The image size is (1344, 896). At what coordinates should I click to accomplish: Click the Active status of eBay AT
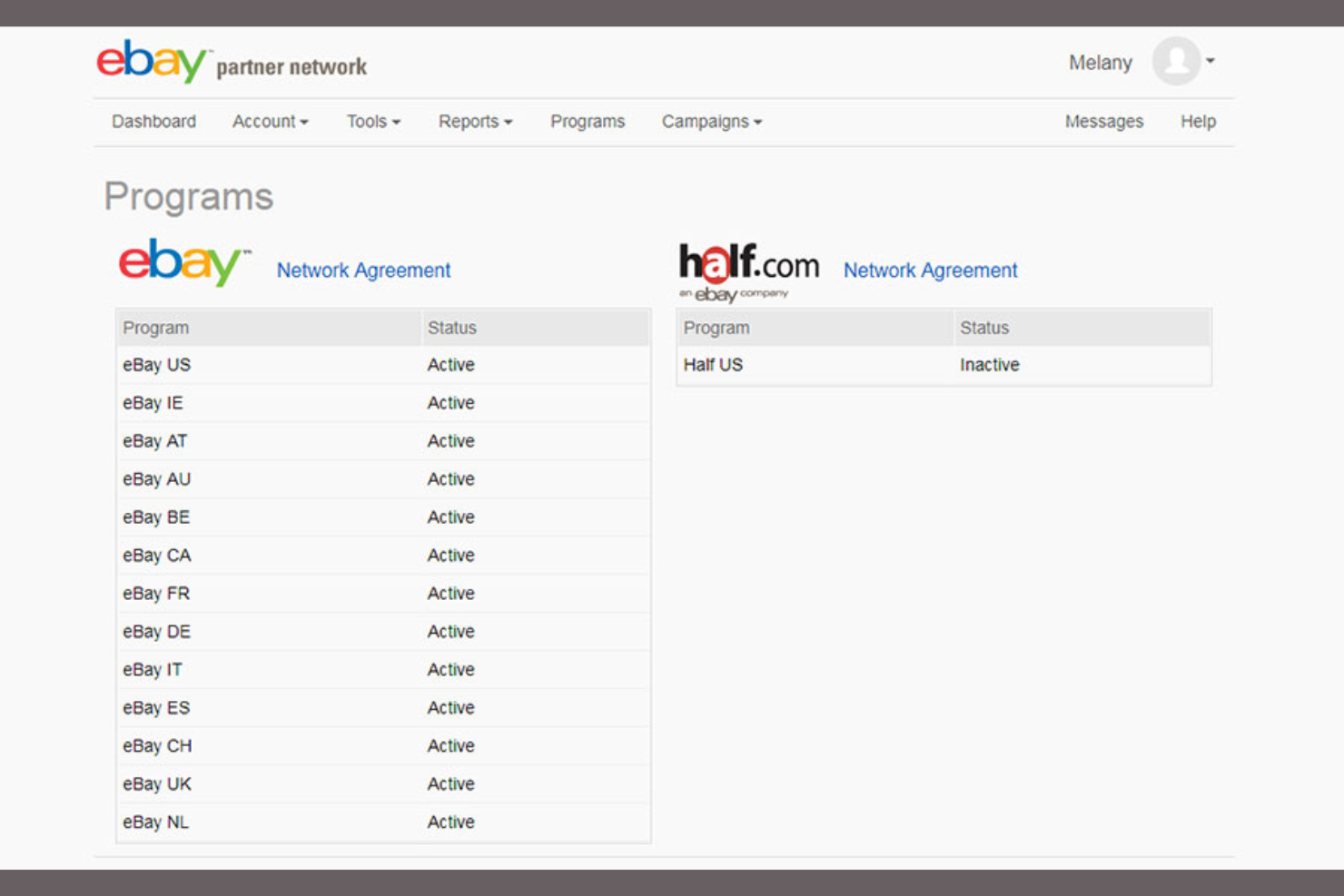(x=451, y=441)
